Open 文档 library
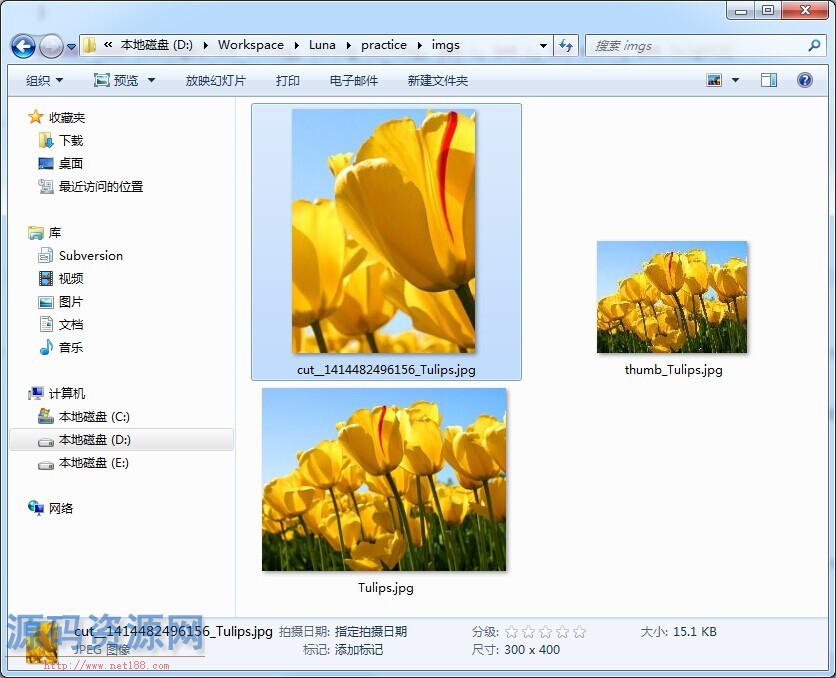This screenshot has width=836, height=678. click(x=61, y=325)
